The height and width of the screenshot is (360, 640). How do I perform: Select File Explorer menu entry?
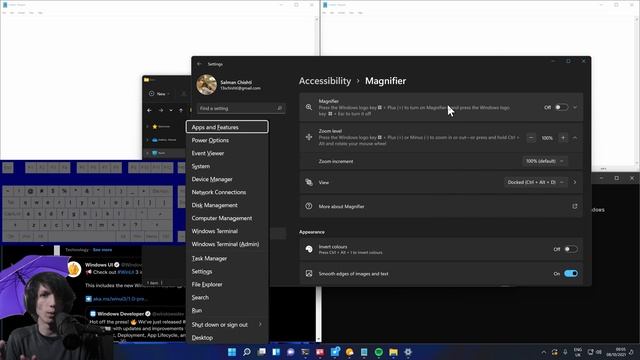click(227, 284)
